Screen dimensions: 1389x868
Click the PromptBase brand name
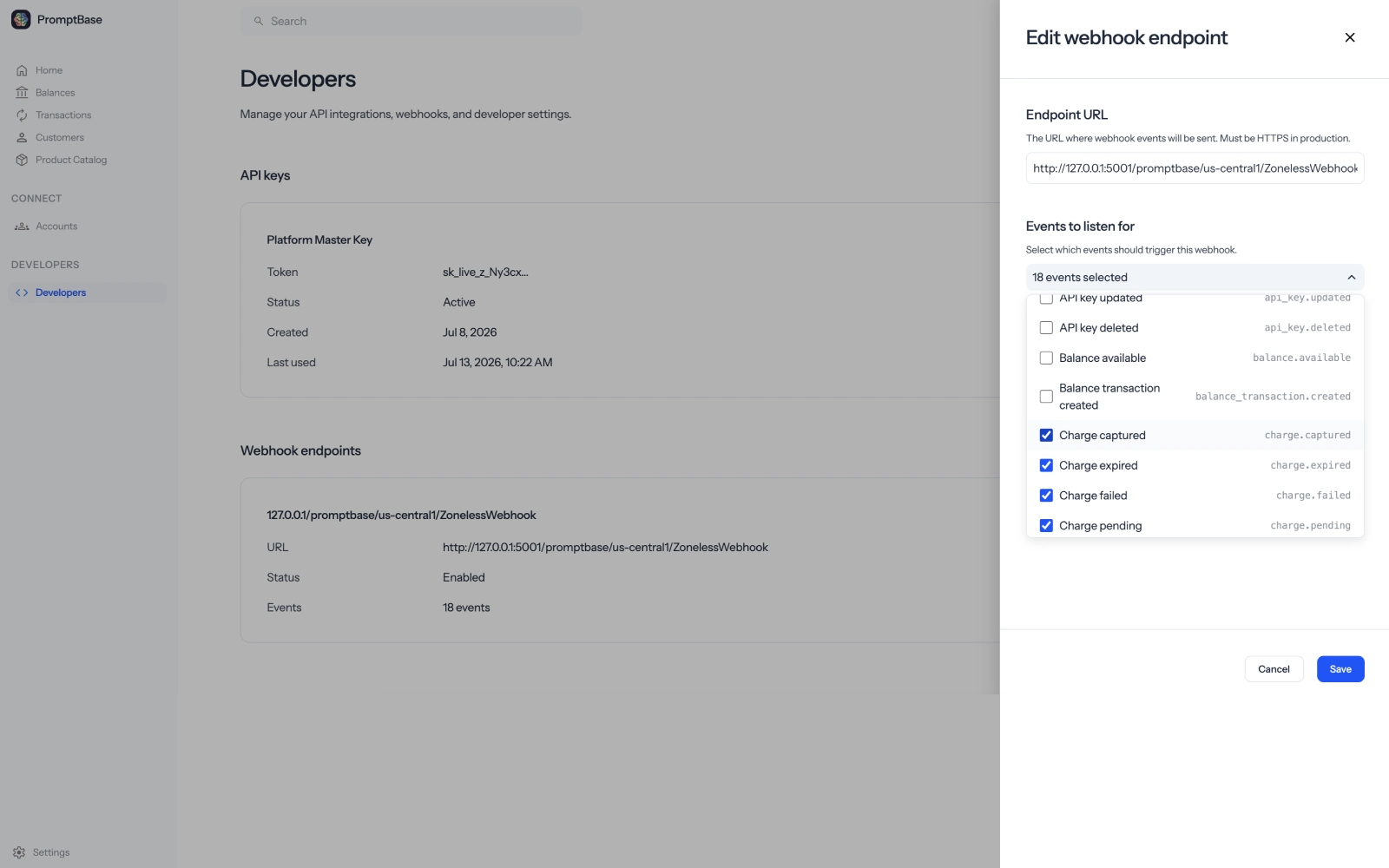point(69,19)
